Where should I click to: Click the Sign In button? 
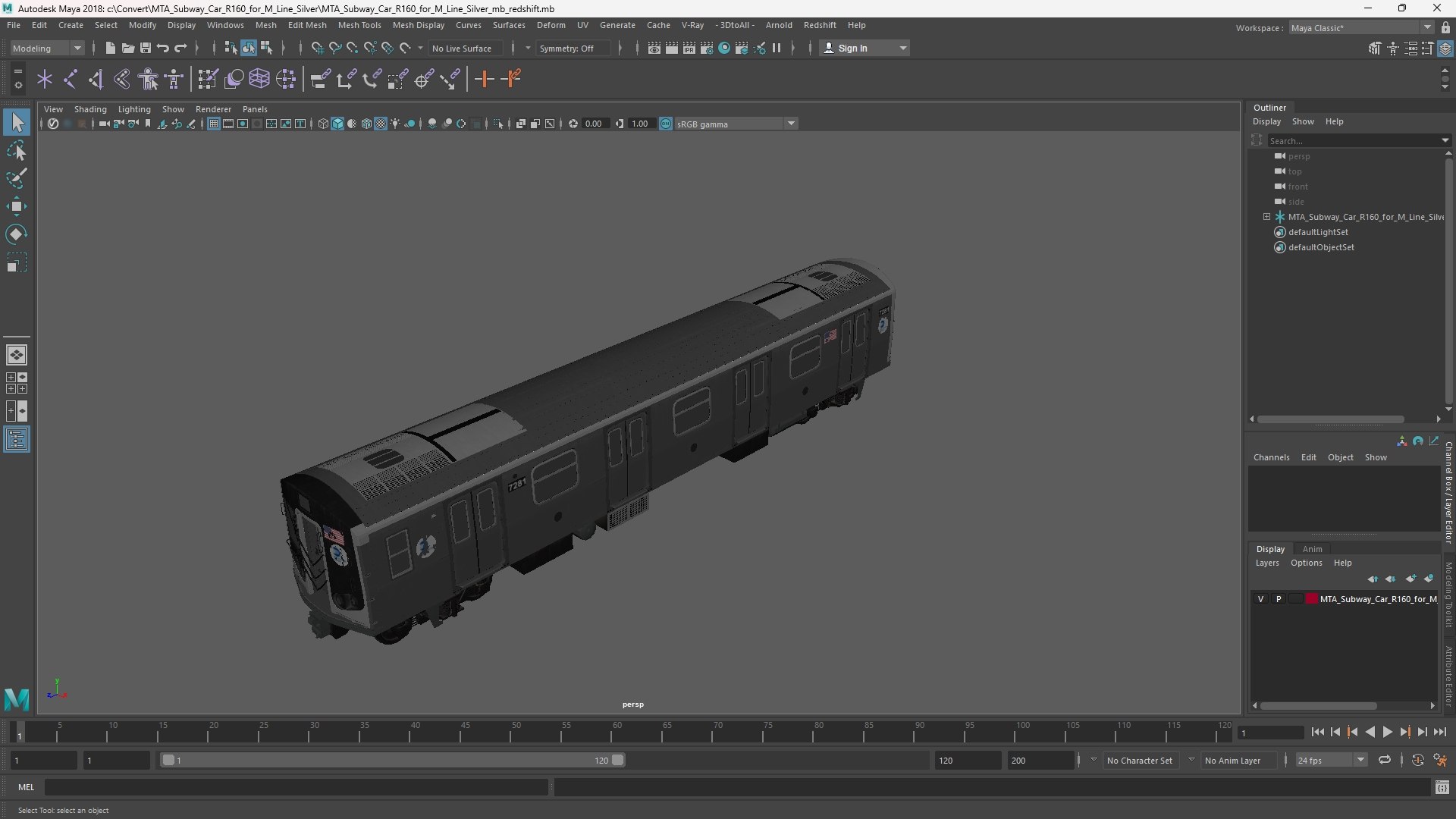pos(864,48)
